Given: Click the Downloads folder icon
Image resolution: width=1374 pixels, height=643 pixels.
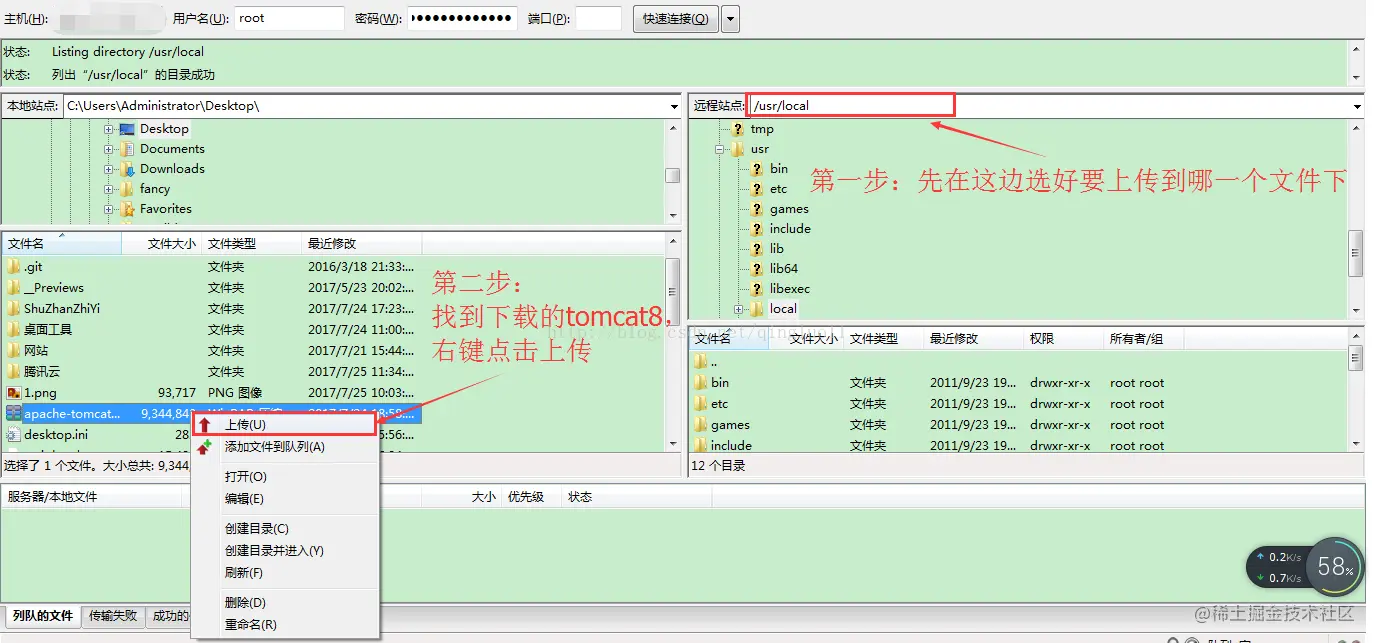Looking at the screenshot, I should [126, 169].
